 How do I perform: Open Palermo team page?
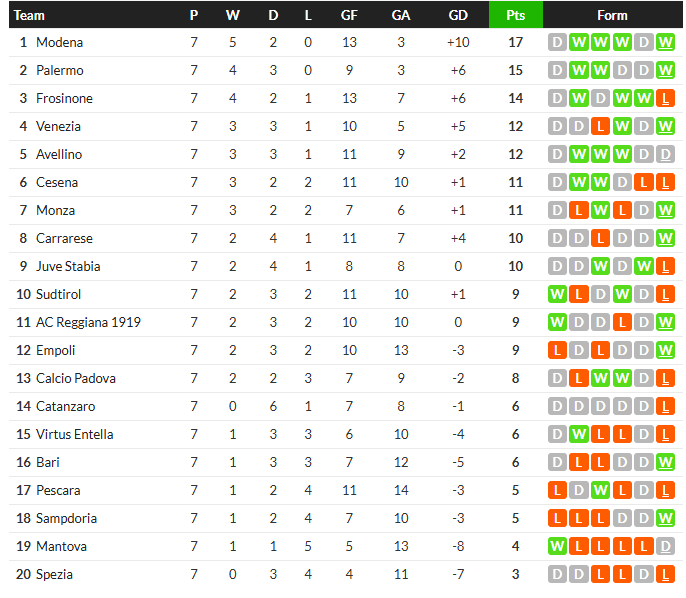(x=59, y=71)
